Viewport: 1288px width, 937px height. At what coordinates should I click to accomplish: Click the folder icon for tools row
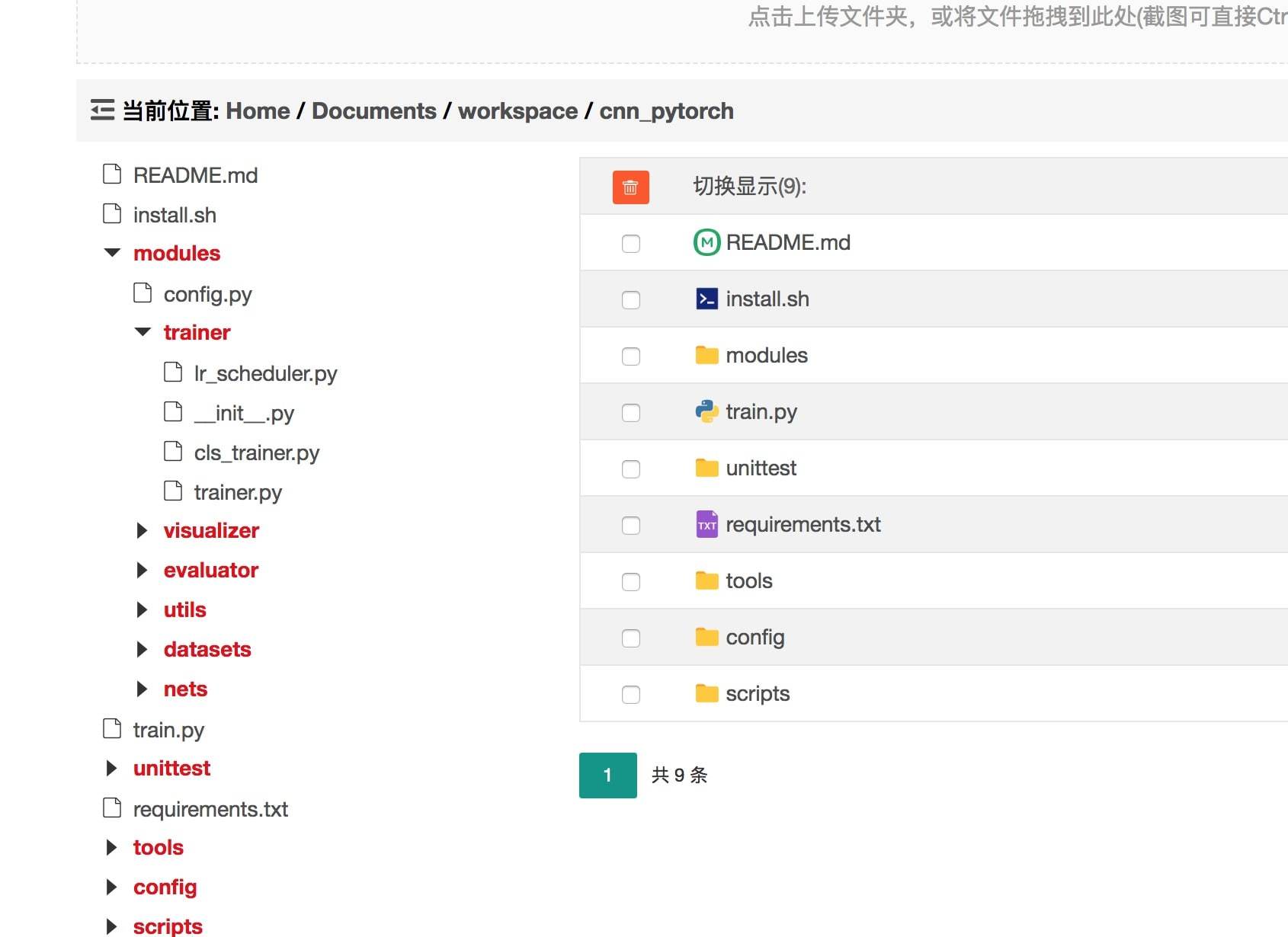[x=706, y=580]
